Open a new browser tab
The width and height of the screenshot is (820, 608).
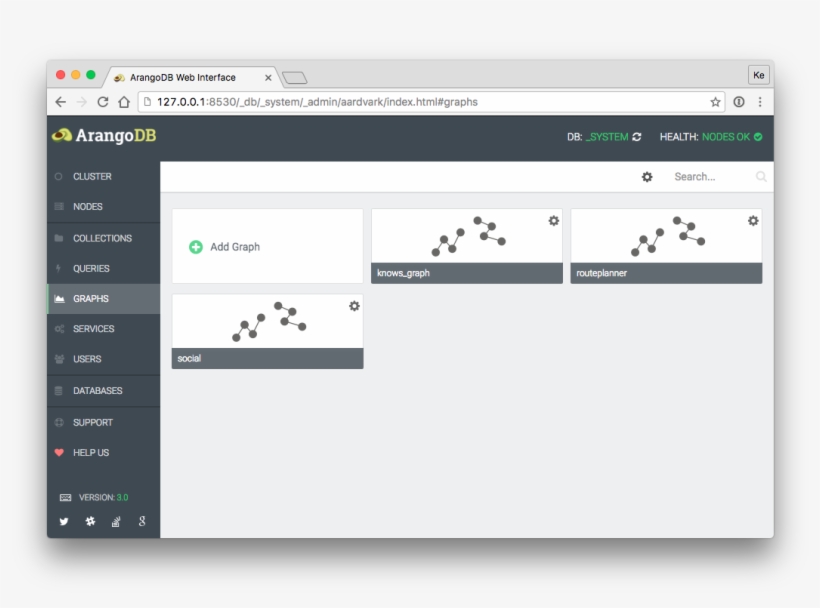[x=294, y=78]
